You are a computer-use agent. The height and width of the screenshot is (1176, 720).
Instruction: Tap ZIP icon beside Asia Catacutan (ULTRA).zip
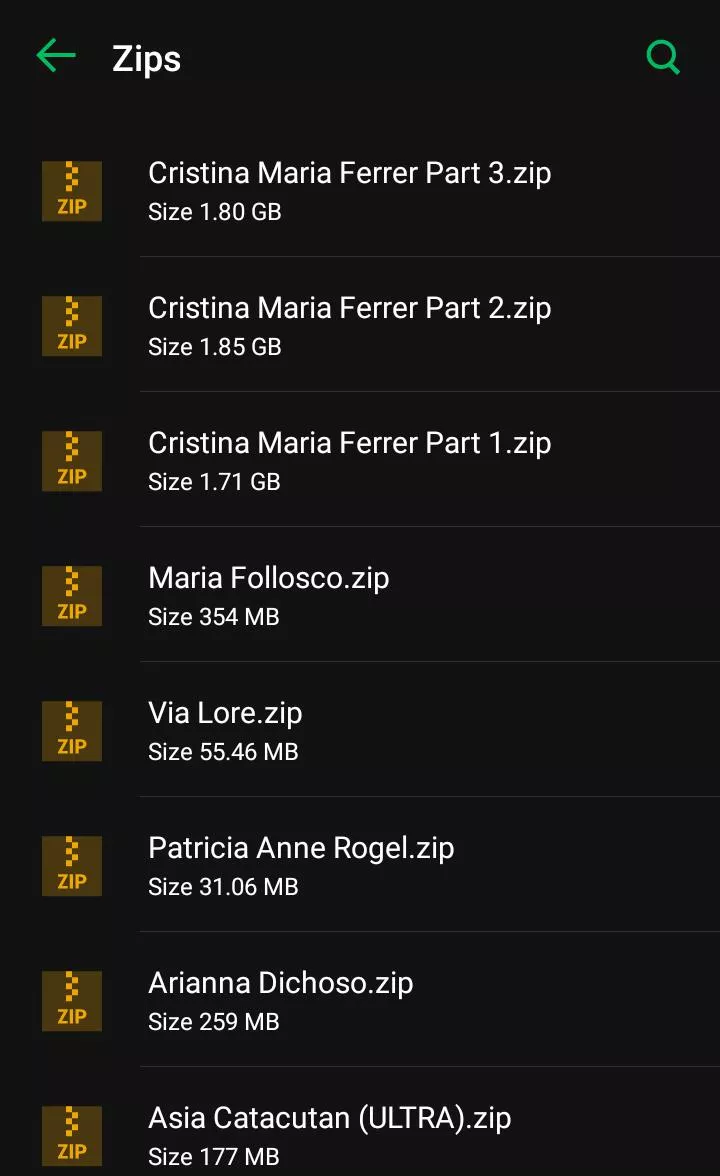point(72,1136)
